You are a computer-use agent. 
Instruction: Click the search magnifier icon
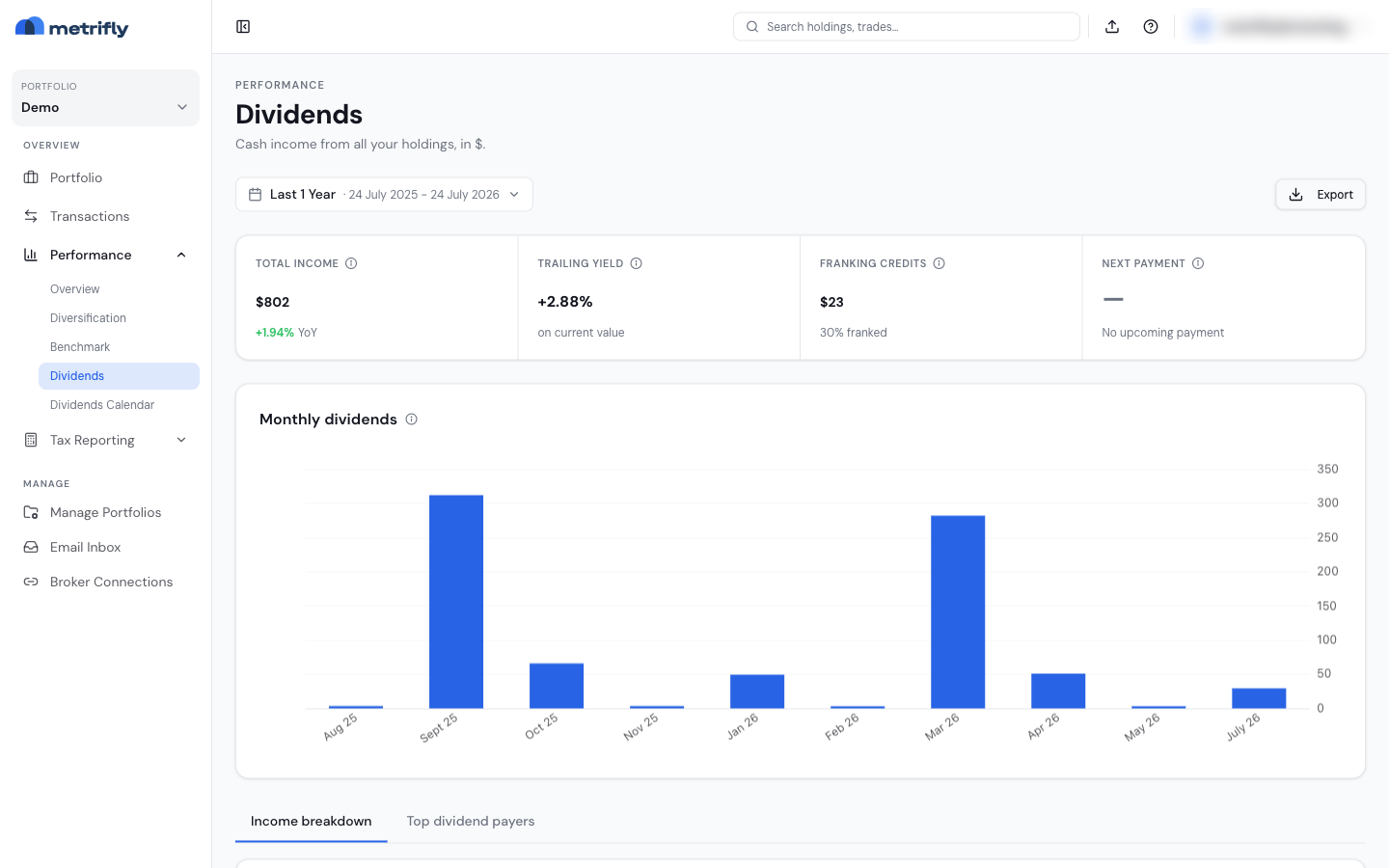(x=752, y=27)
